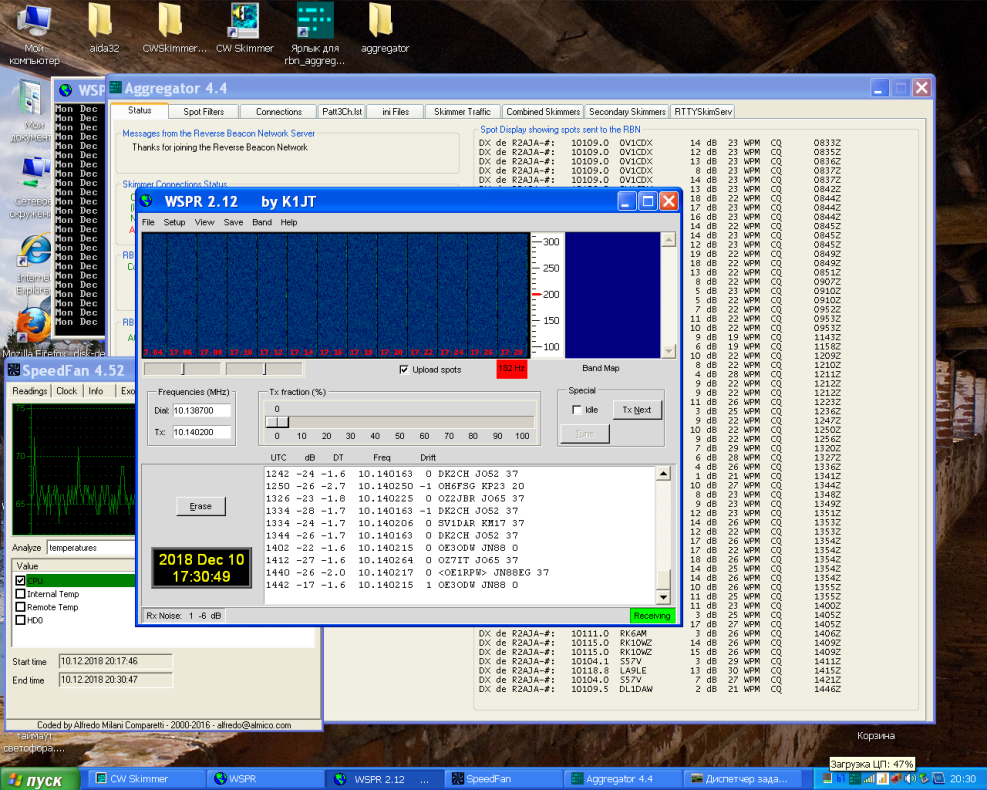Click the Start button on the taskbar

point(40,779)
